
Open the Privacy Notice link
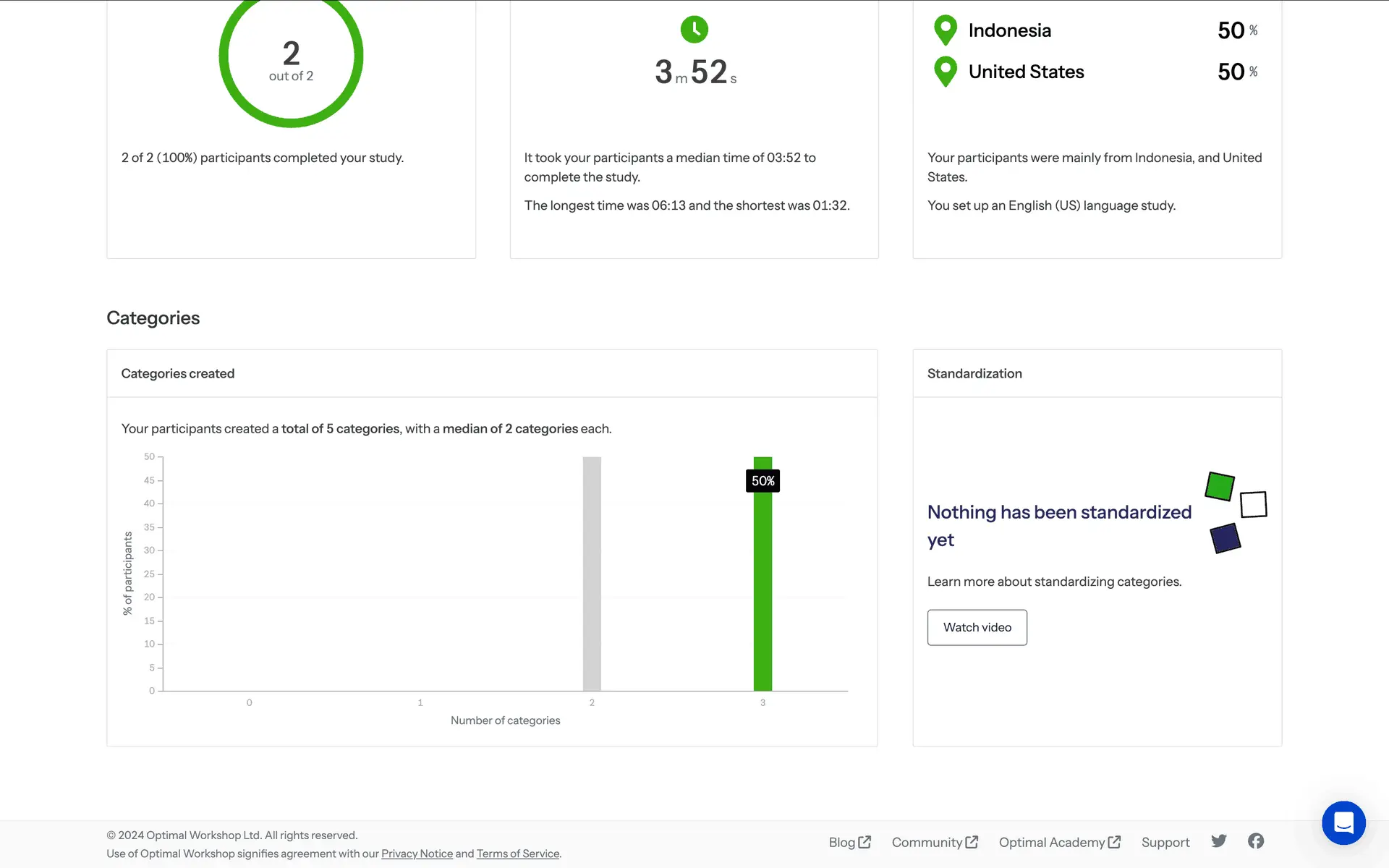click(x=417, y=854)
